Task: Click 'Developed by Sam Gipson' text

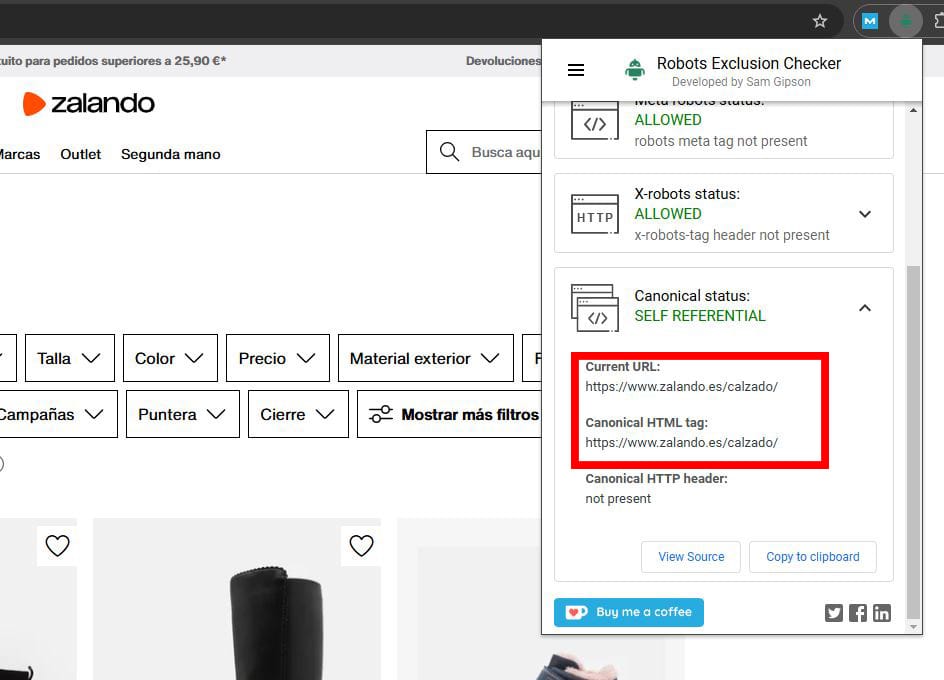Action: pos(741,82)
